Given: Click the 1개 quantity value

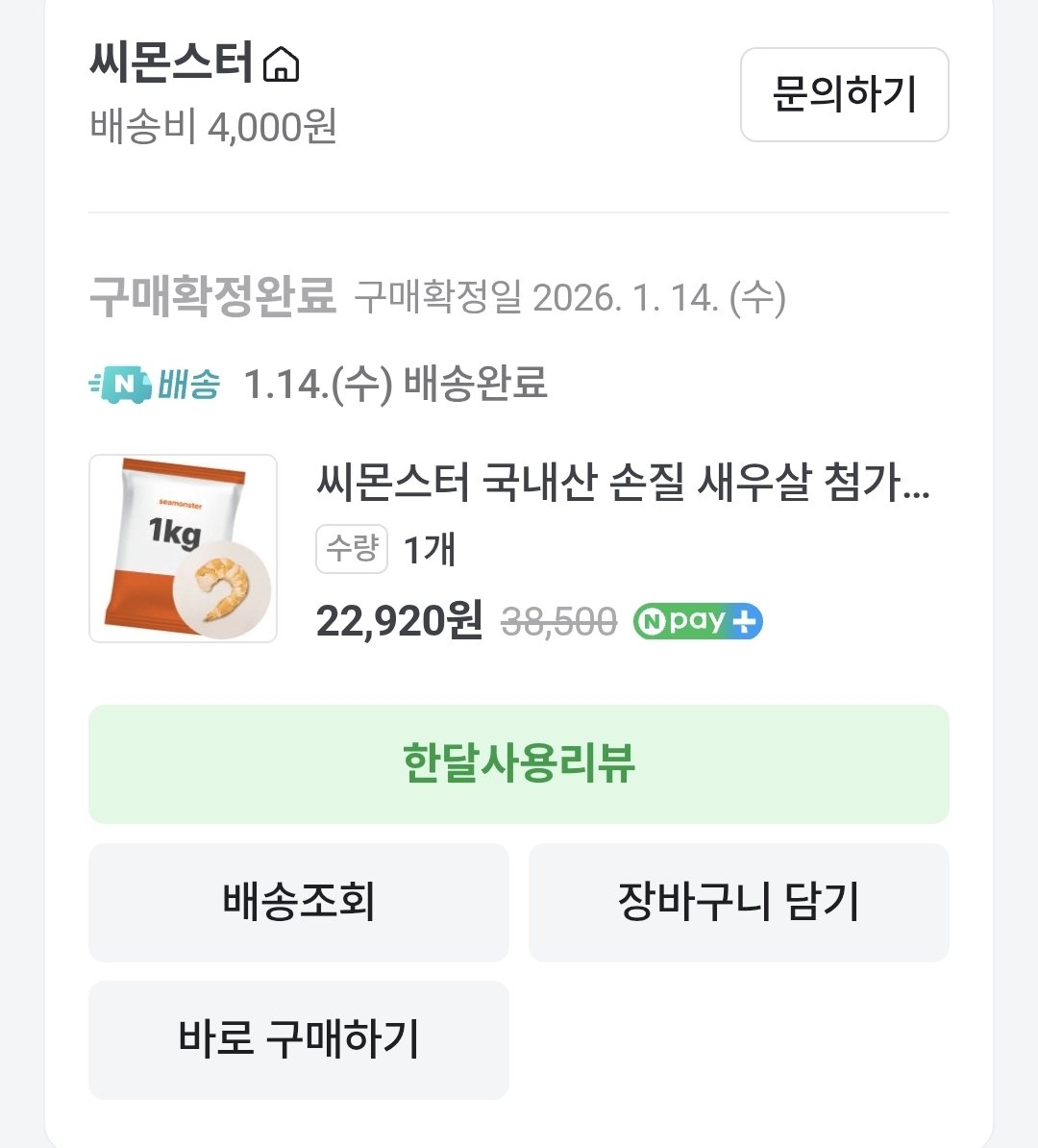Looking at the screenshot, I should click(x=429, y=549).
